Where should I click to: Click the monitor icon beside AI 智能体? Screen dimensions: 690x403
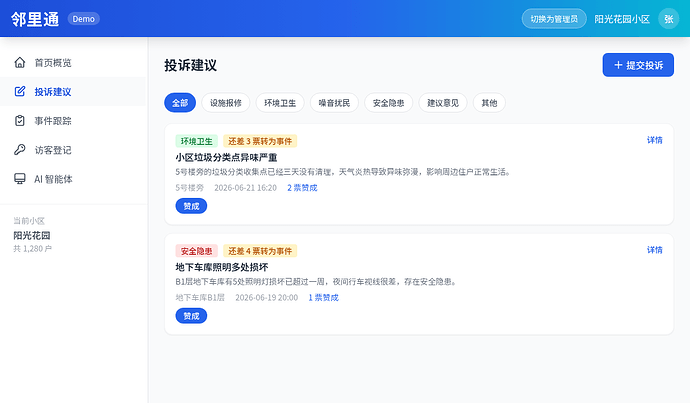coord(20,179)
